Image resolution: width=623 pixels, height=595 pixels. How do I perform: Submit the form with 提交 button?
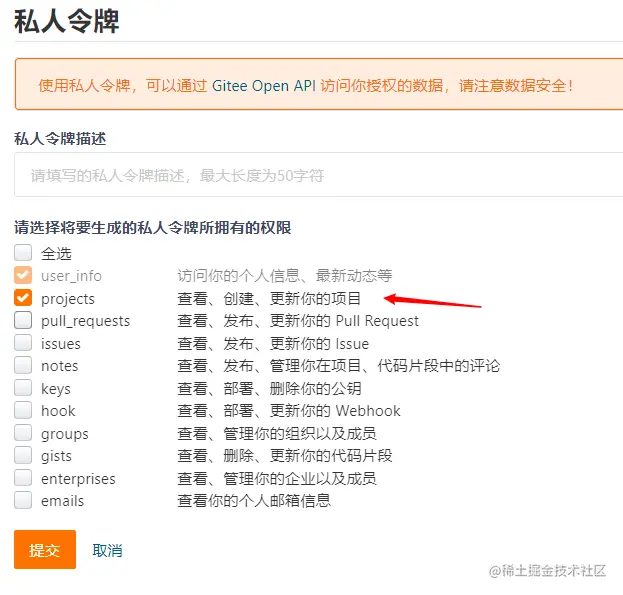pos(45,550)
